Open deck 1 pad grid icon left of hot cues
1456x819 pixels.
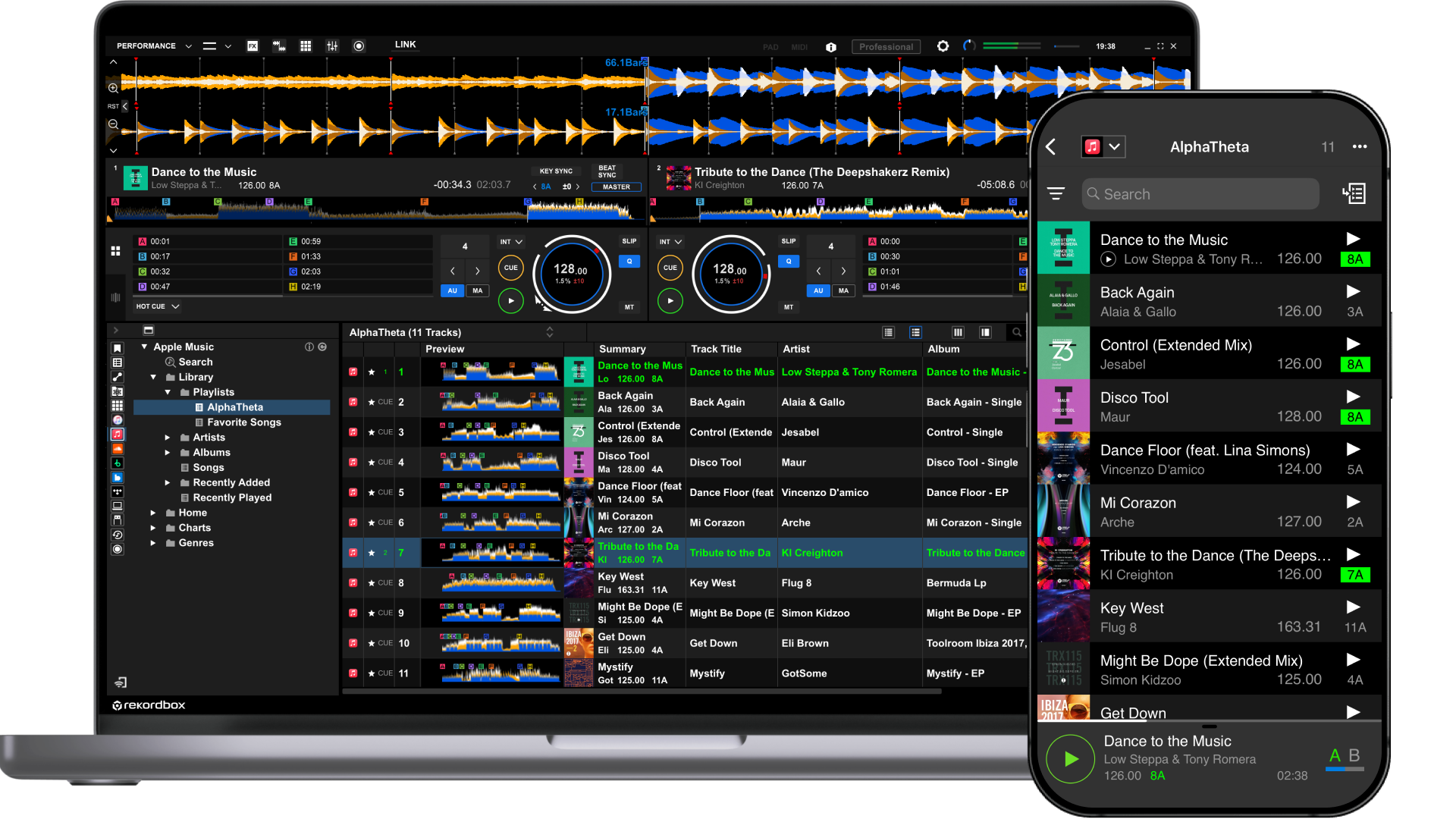(x=115, y=251)
